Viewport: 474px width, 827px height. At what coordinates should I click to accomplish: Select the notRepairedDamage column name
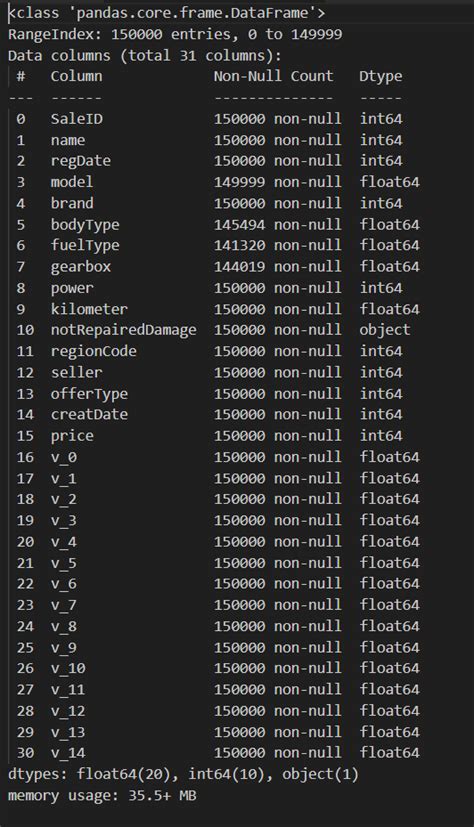point(123,330)
